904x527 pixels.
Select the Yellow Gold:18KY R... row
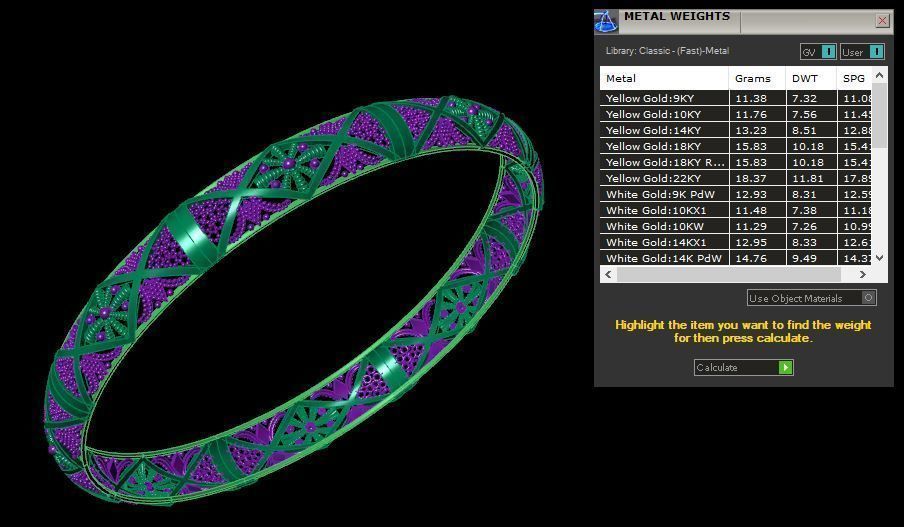736,163
